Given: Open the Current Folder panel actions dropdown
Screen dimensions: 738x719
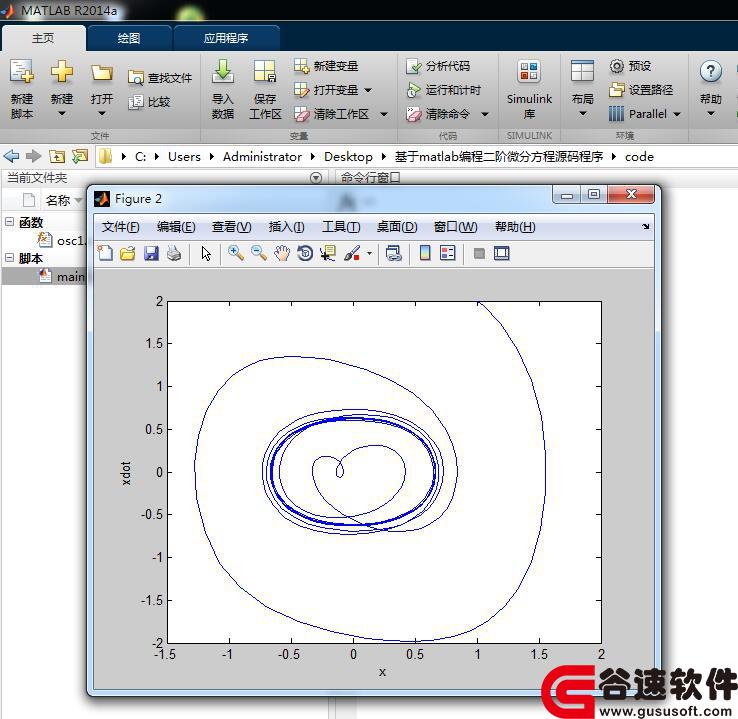Looking at the screenshot, I should coord(316,178).
